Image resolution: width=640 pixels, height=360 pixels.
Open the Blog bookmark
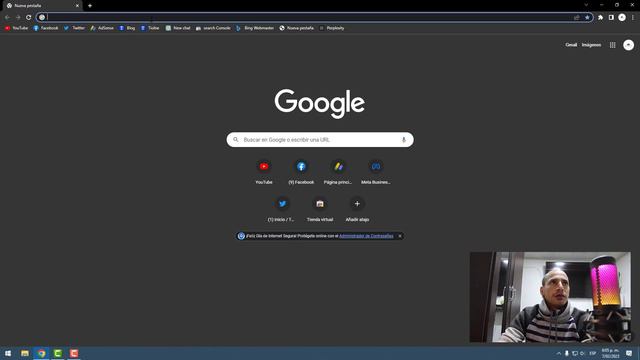pyautogui.click(x=127, y=28)
